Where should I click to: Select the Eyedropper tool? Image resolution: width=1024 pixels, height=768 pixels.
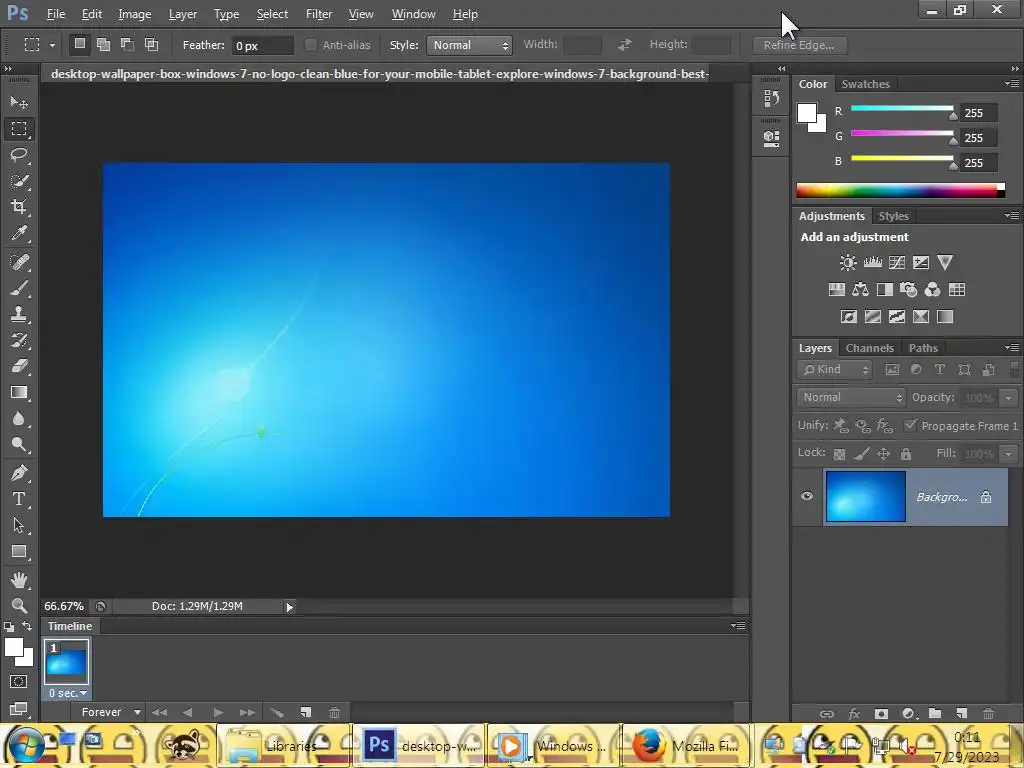(x=19, y=233)
